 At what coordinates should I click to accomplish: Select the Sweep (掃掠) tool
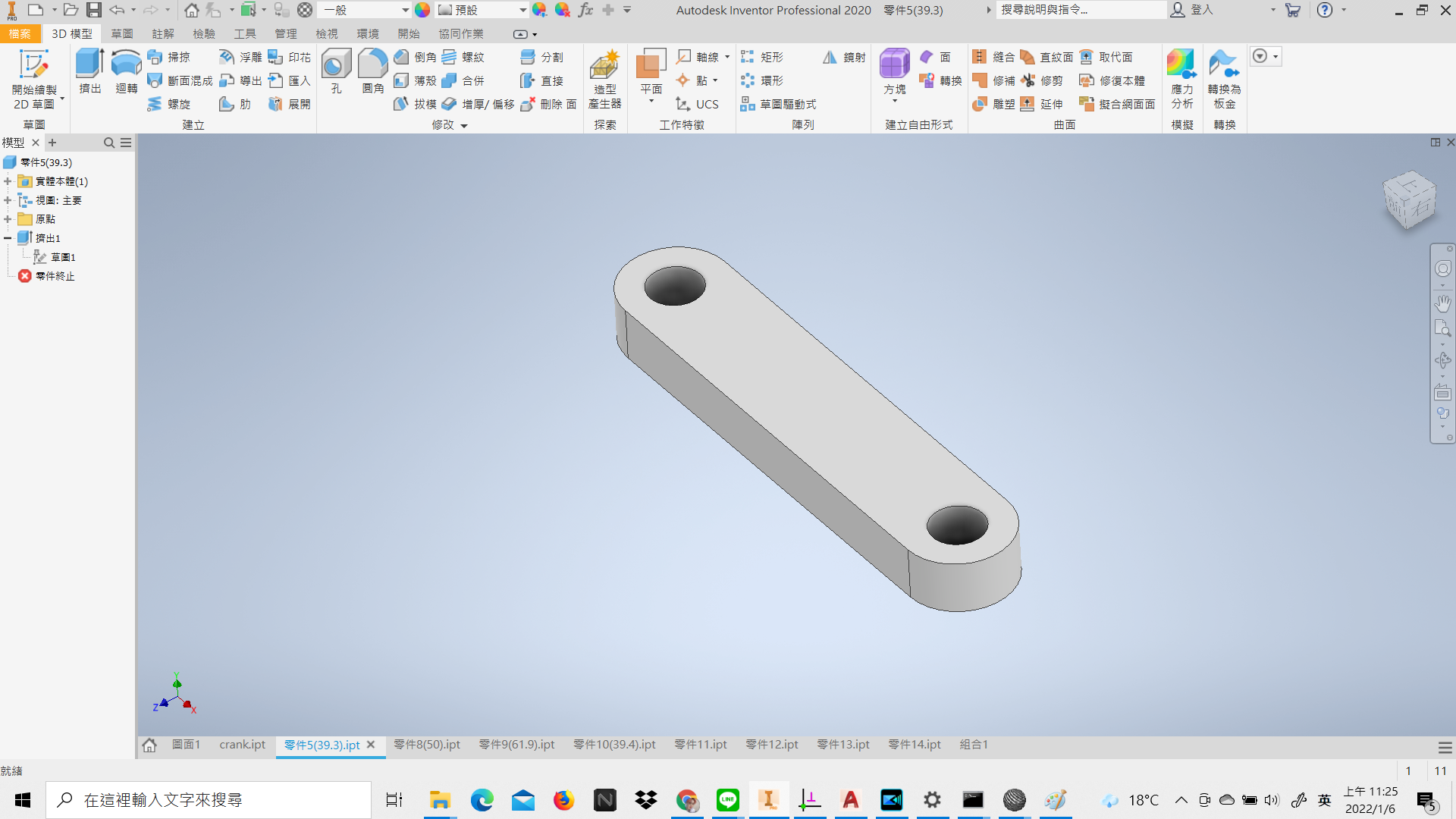(x=169, y=57)
